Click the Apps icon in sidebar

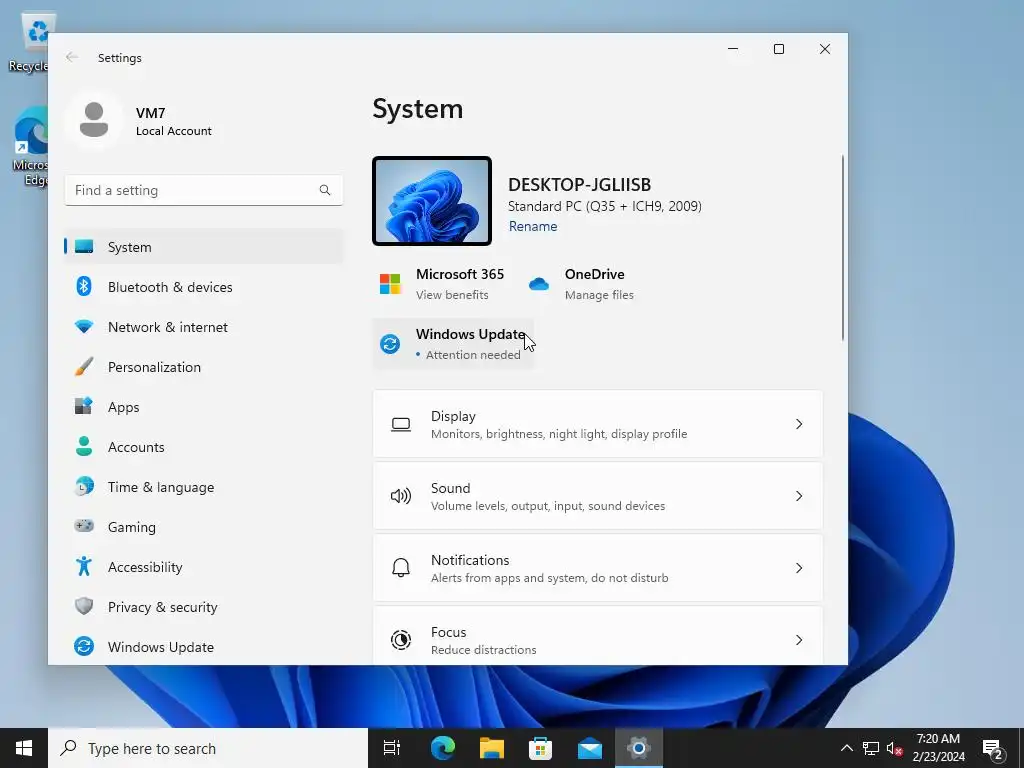pos(84,407)
